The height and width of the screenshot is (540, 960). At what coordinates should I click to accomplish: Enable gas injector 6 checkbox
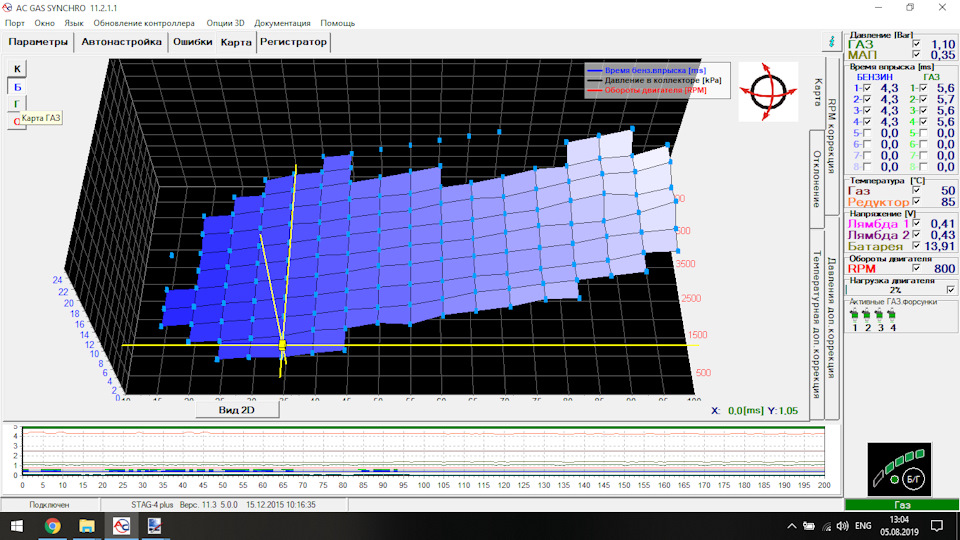923,144
